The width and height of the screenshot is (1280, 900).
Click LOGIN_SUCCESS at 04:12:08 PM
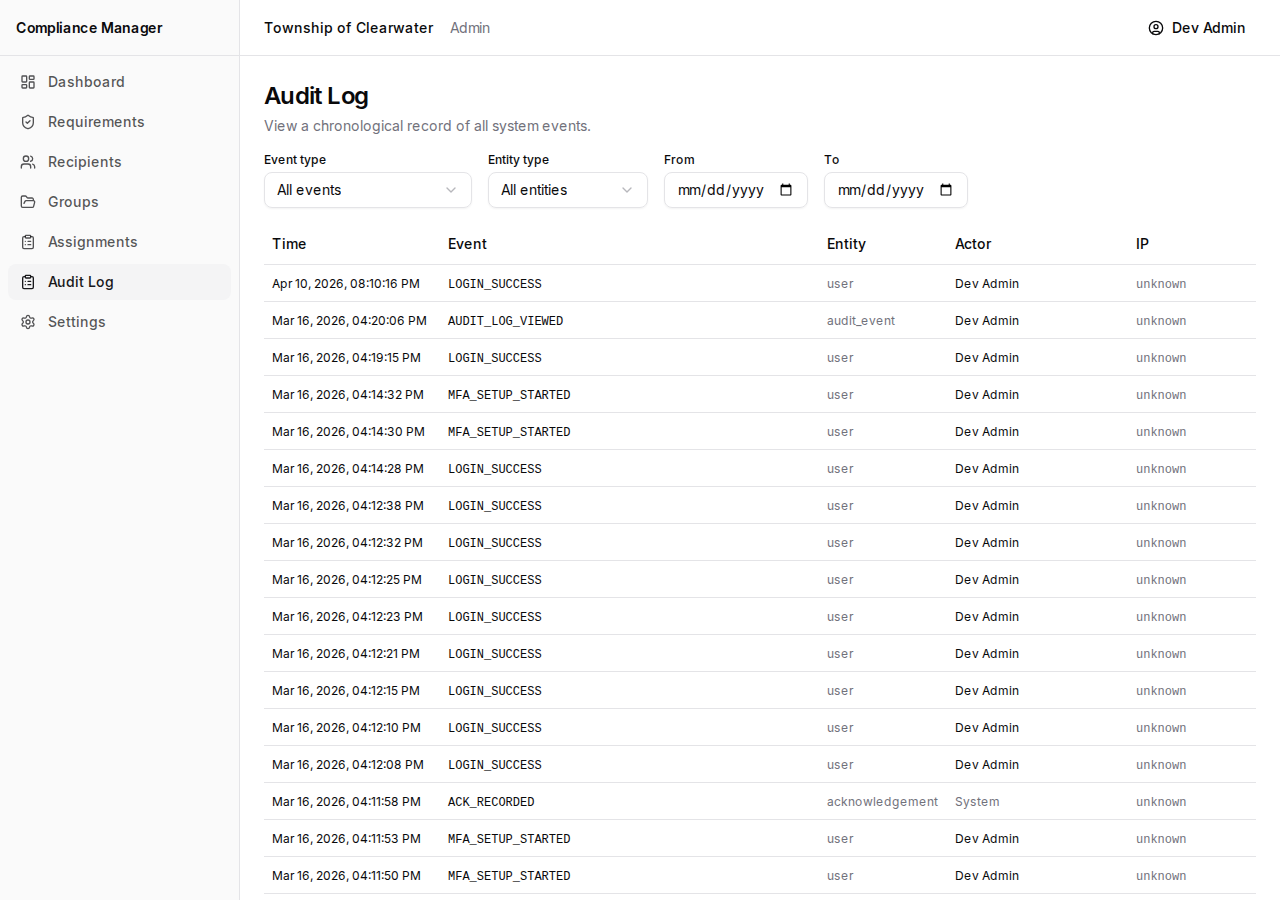(x=495, y=765)
